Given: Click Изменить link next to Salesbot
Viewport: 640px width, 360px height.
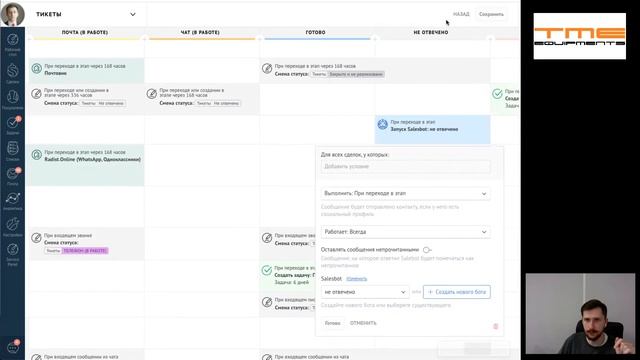Looking at the screenshot, I should coord(356,279).
